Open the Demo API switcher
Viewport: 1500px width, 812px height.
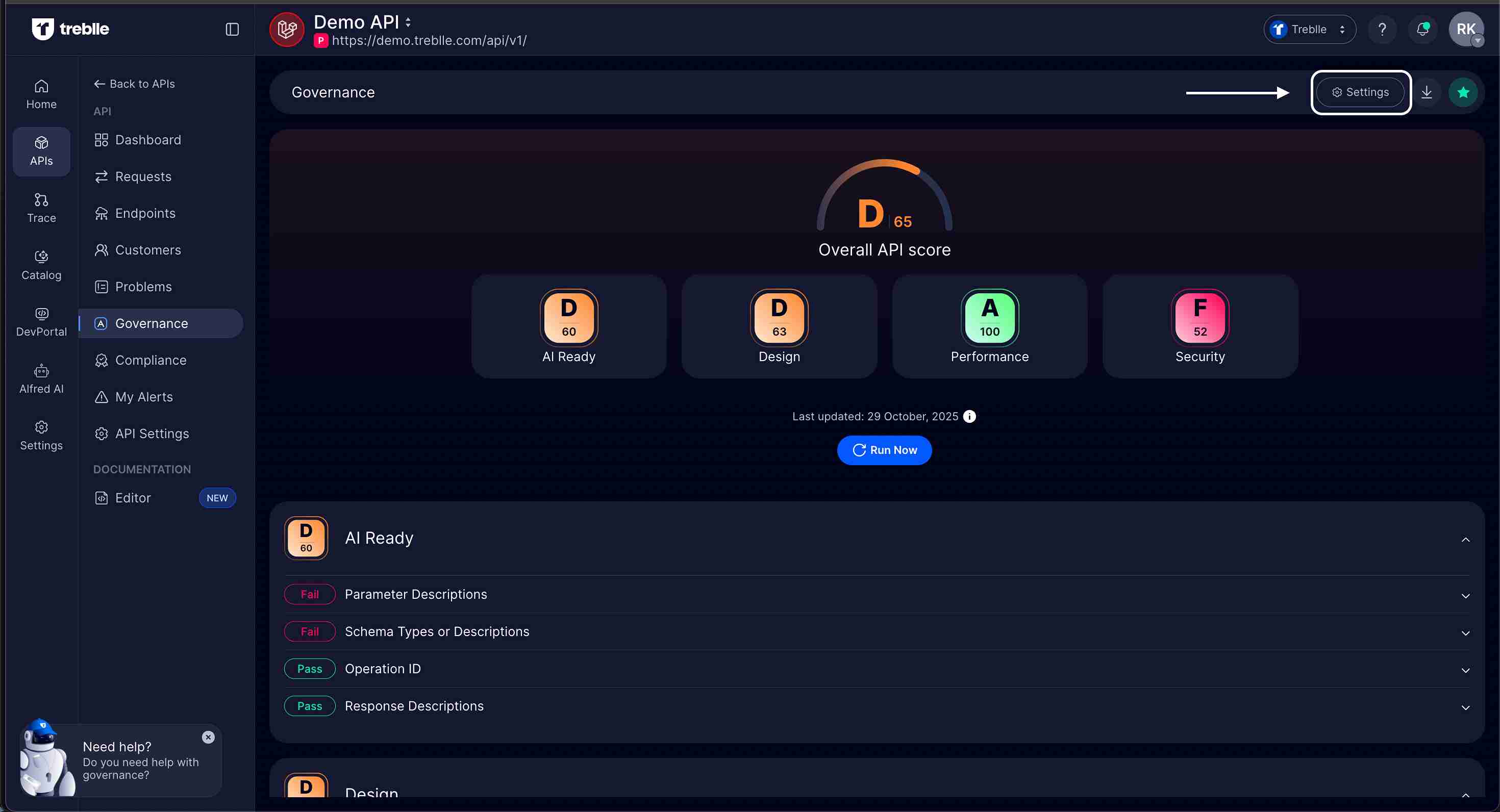(x=408, y=21)
